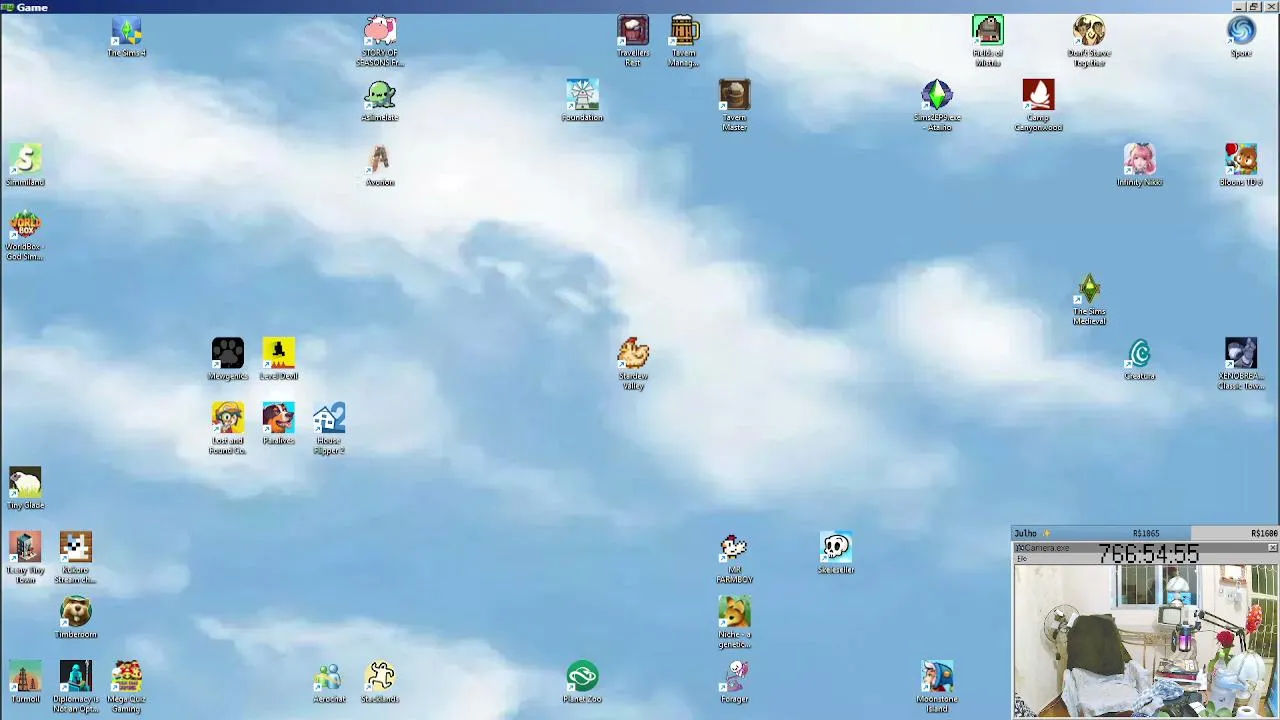Screen dimensions: 1280x720
Task: Open the Lost and Found Co. shortcut
Action: [228, 419]
